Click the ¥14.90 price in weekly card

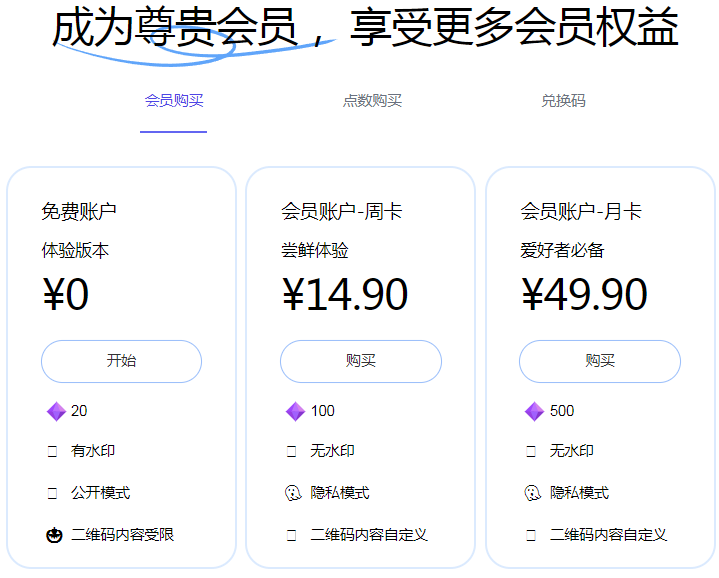tap(345, 294)
